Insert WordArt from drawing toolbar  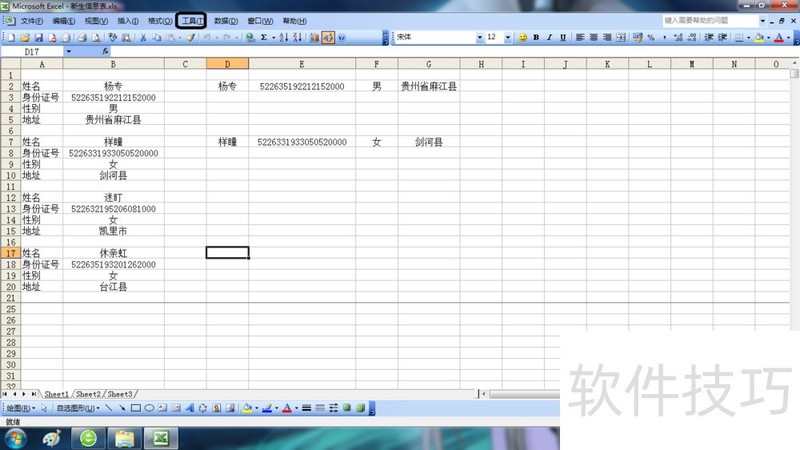pos(190,408)
